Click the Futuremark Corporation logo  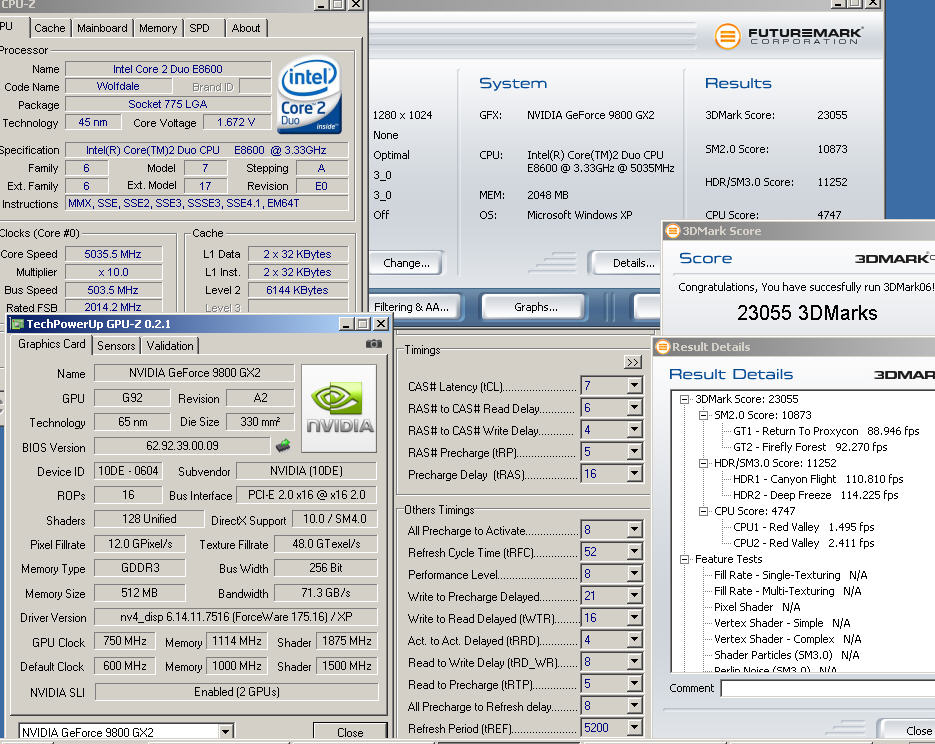click(788, 36)
